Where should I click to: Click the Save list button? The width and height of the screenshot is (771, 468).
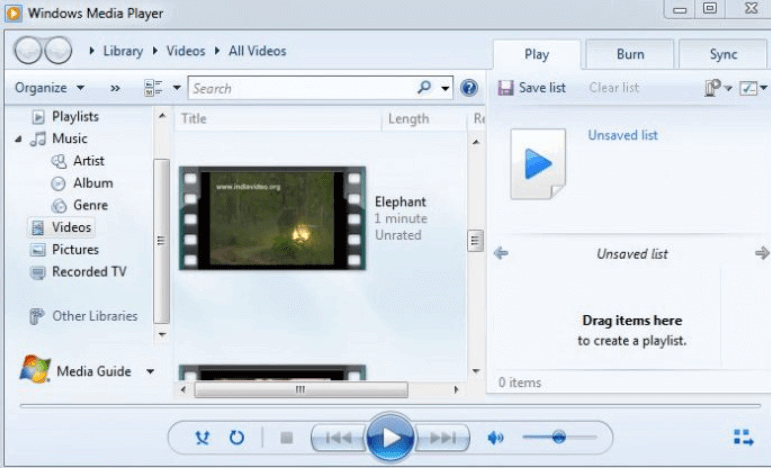tap(532, 88)
